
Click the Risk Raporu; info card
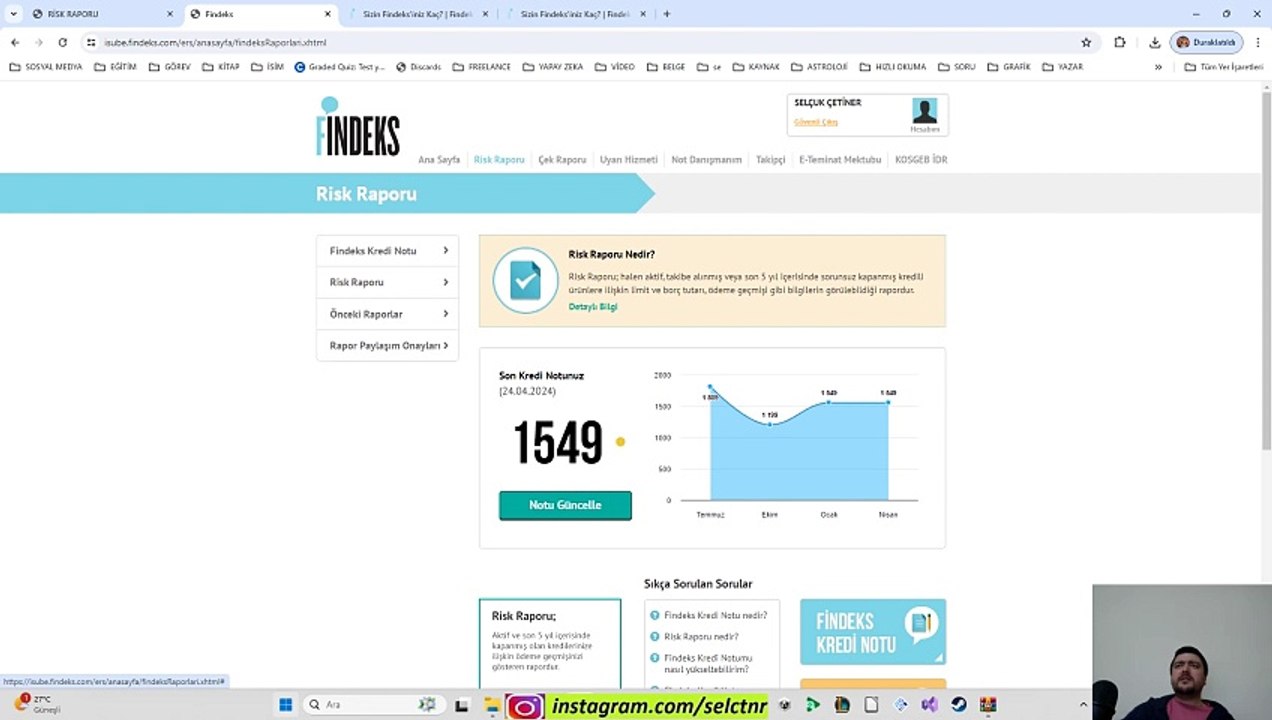point(550,644)
